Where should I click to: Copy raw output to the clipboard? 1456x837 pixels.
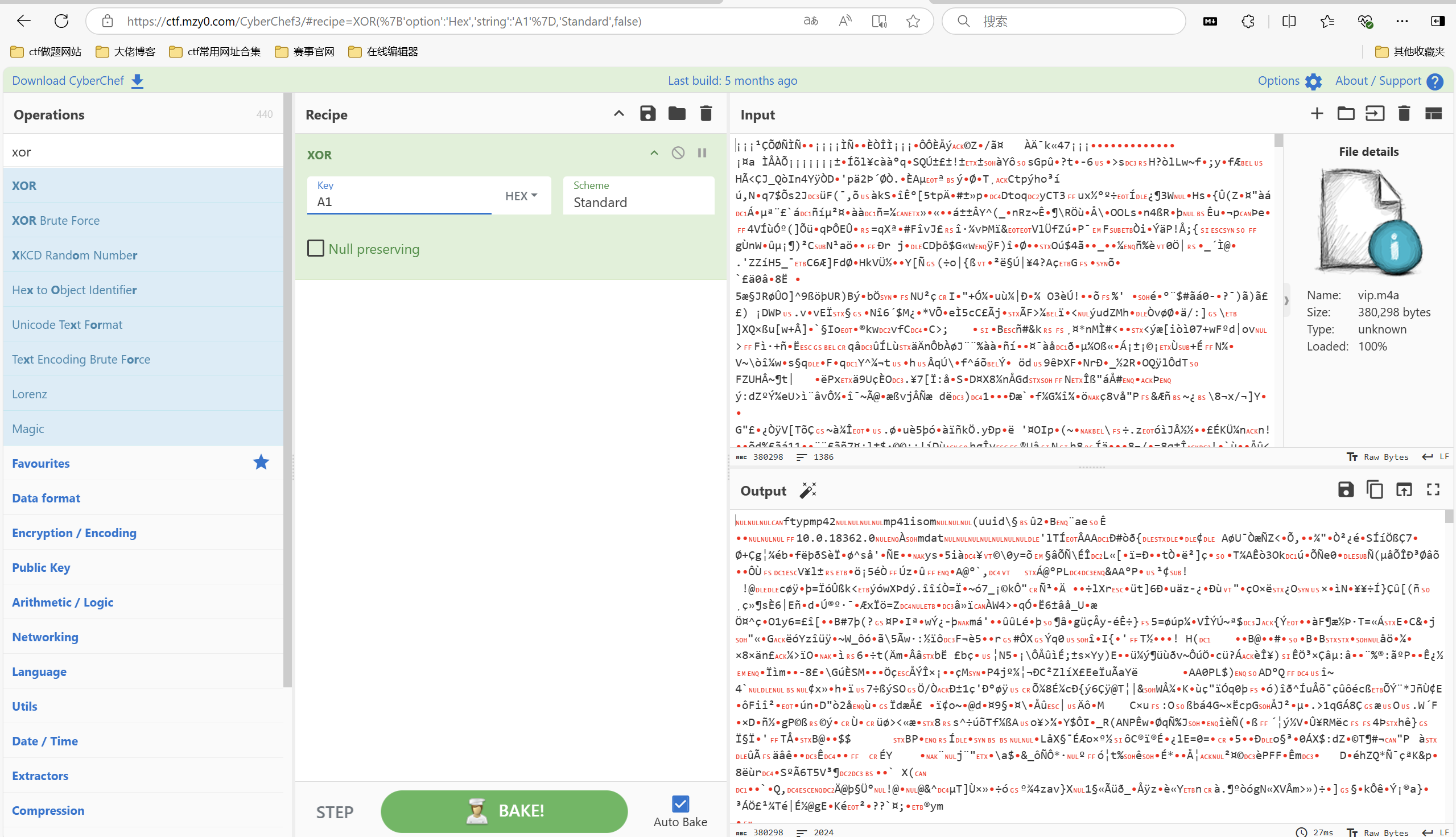1375,490
